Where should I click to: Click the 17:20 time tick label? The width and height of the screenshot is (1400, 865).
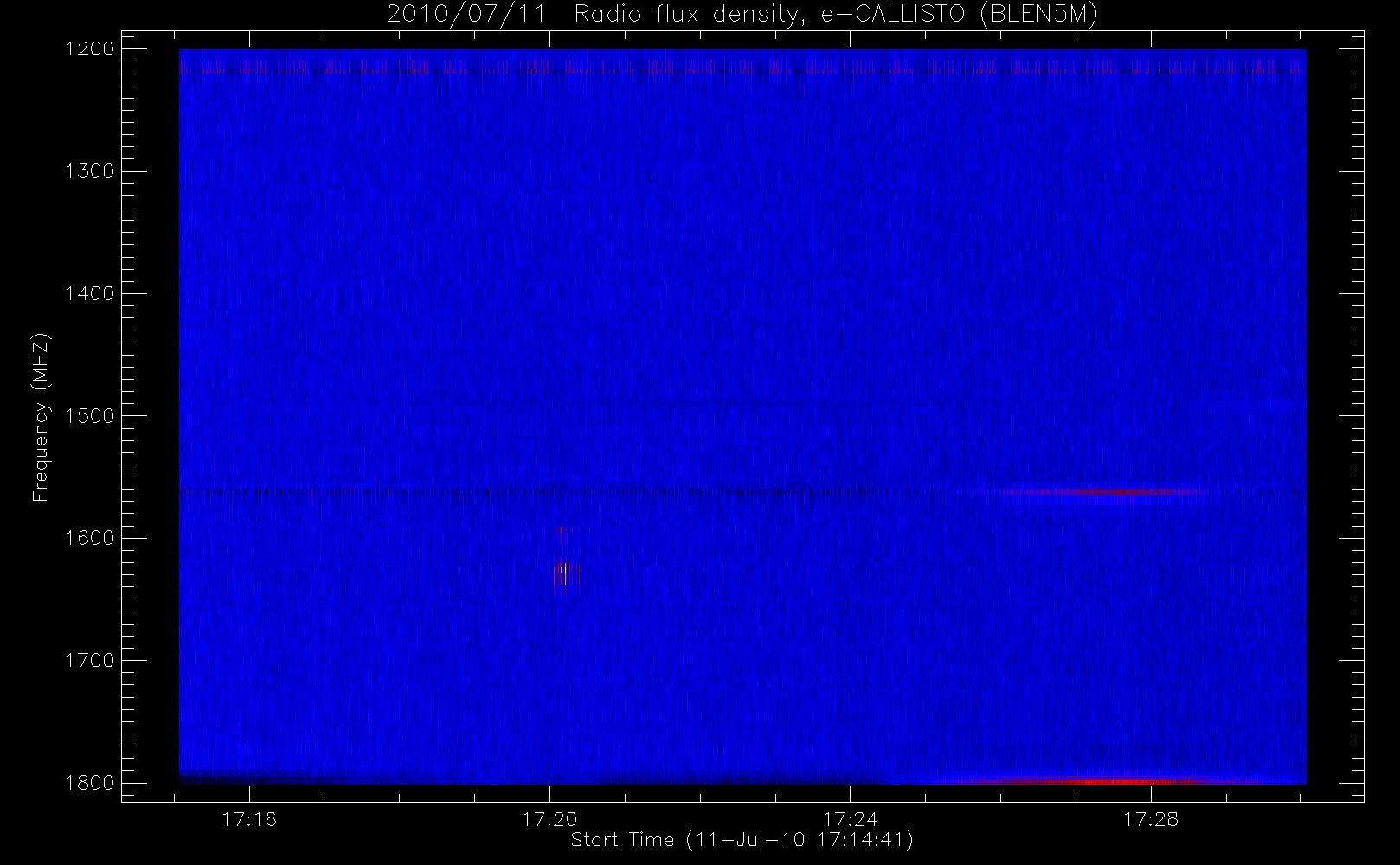(x=550, y=818)
